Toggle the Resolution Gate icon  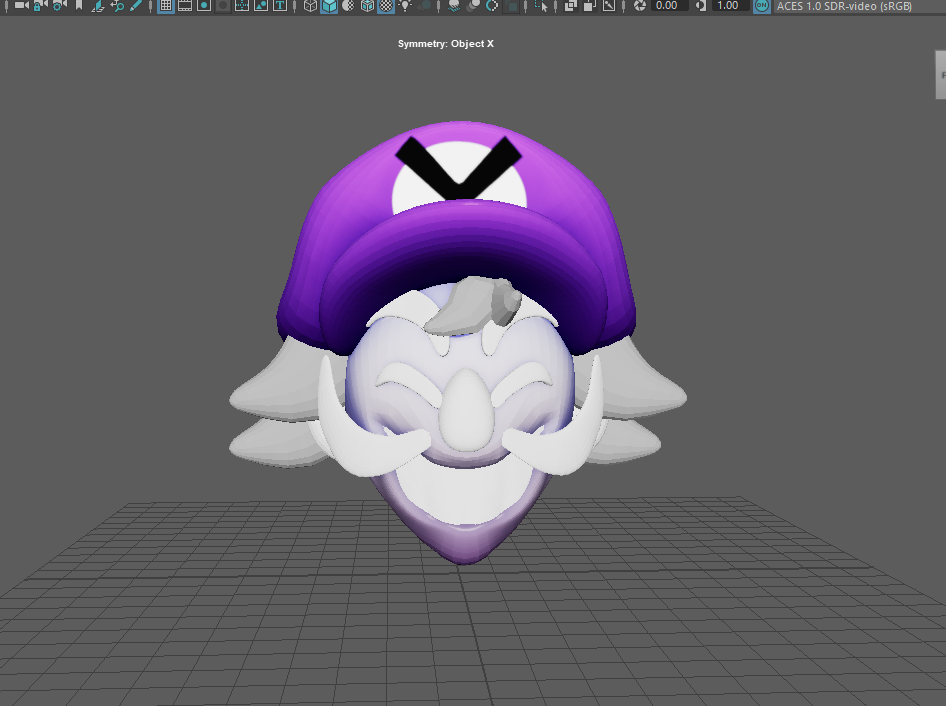pyautogui.click(x=204, y=5)
